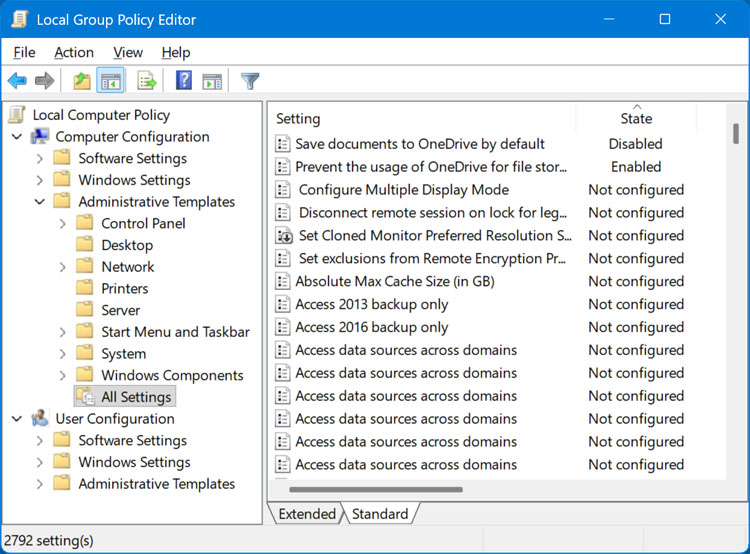The image size is (750, 554).
Task: Select Software Settings under User Configuration
Action: pyautogui.click(x=132, y=440)
